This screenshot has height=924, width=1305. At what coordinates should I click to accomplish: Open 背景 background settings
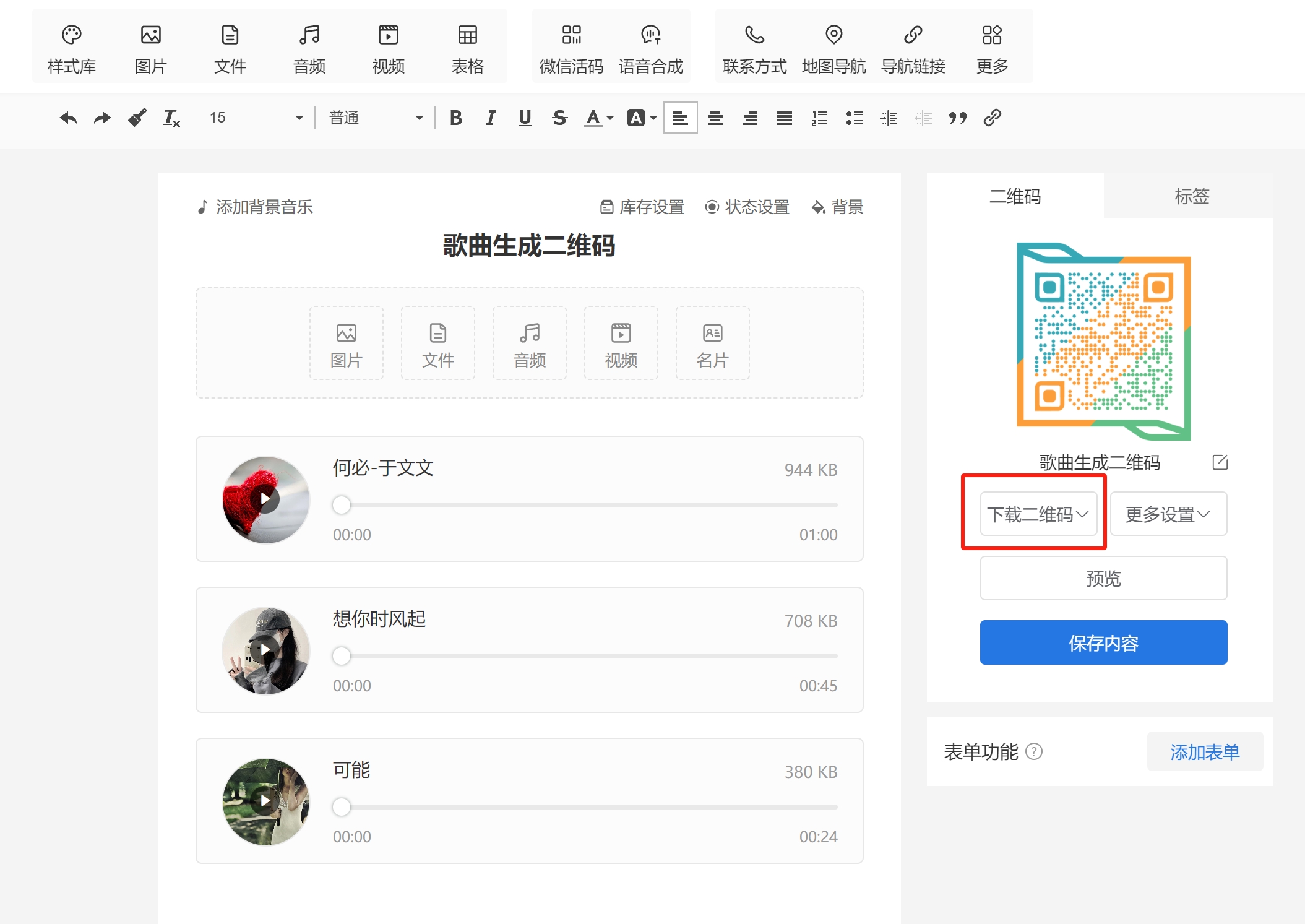838,207
